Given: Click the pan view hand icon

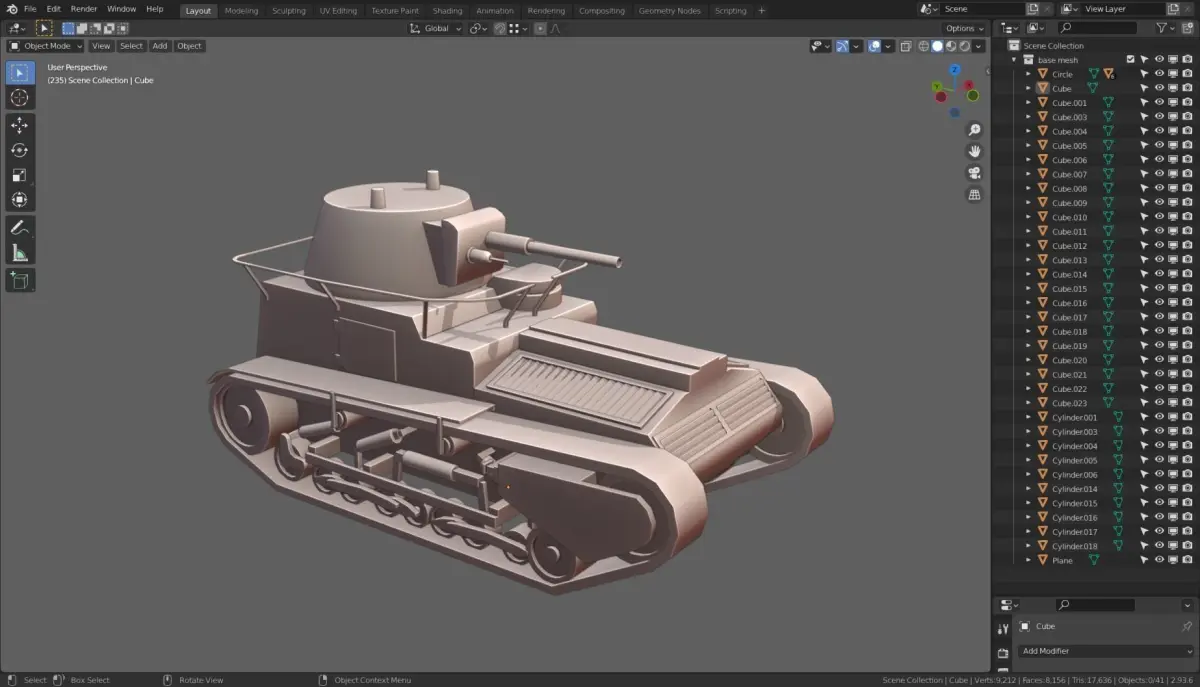Looking at the screenshot, I should pos(974,151).
